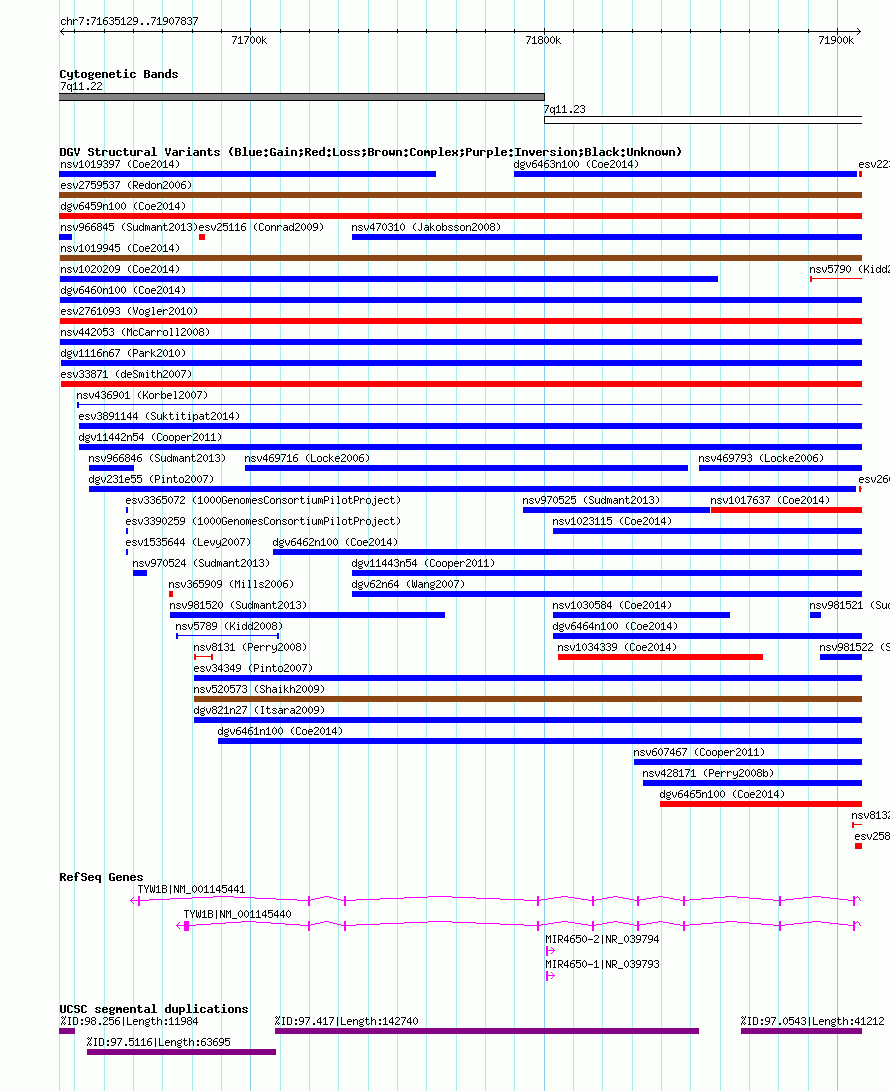Click segmental duplication %ID:97.417 Length:142740

point(487,1031)
